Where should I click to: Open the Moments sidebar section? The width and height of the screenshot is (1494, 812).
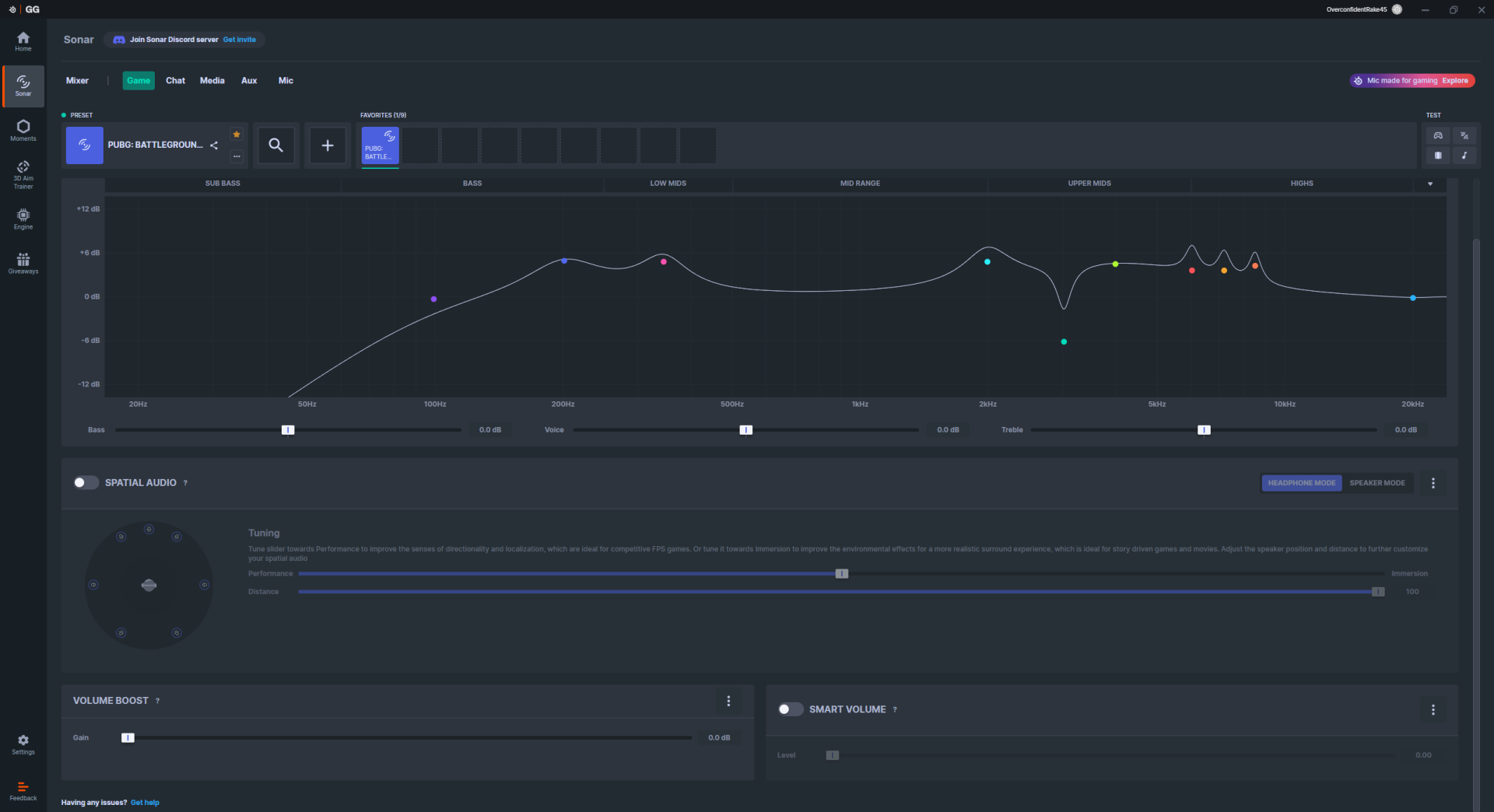point(23,130)
